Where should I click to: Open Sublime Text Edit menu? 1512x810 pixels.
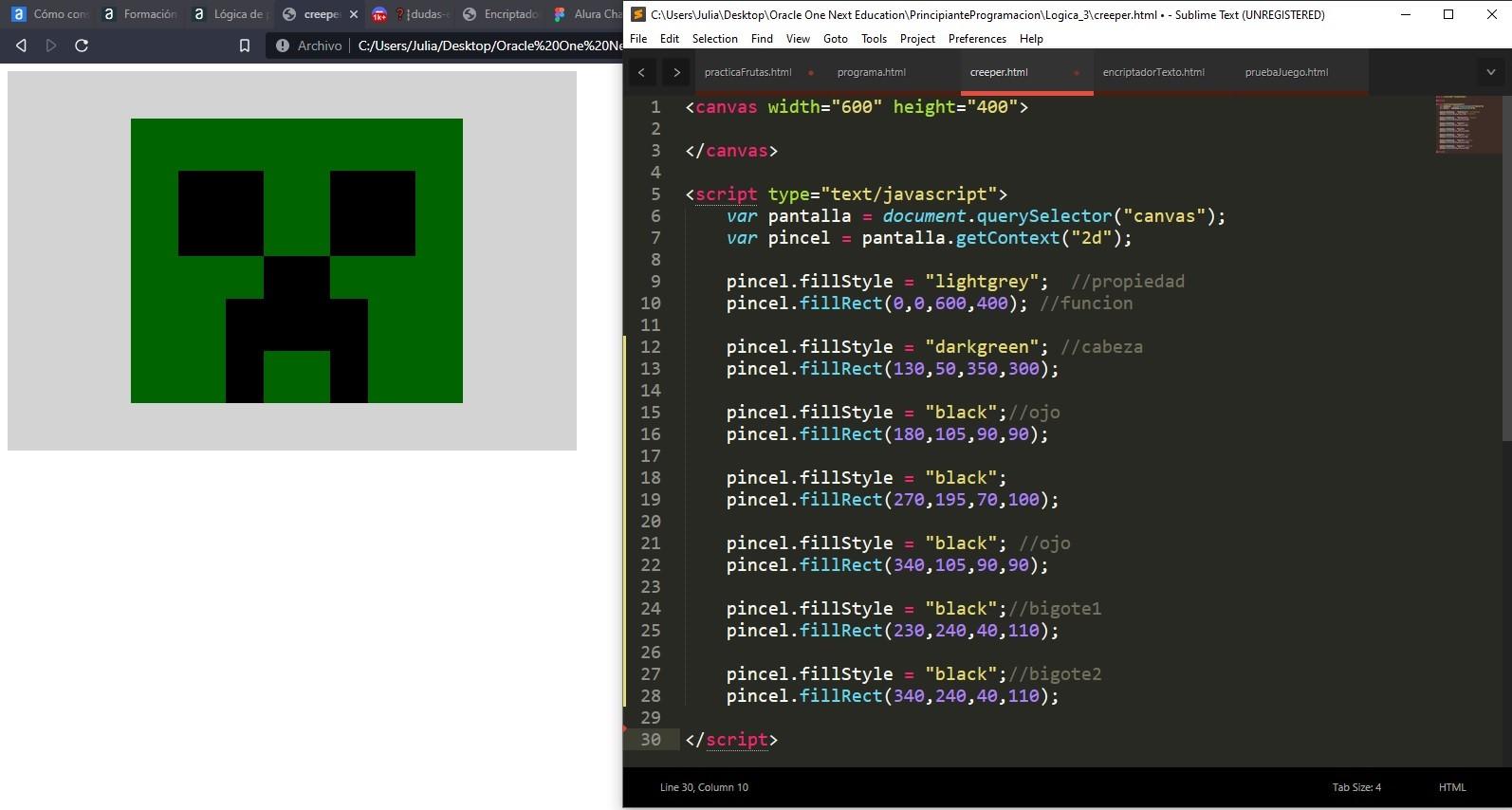pyautogui.click(x=670, y=39)
